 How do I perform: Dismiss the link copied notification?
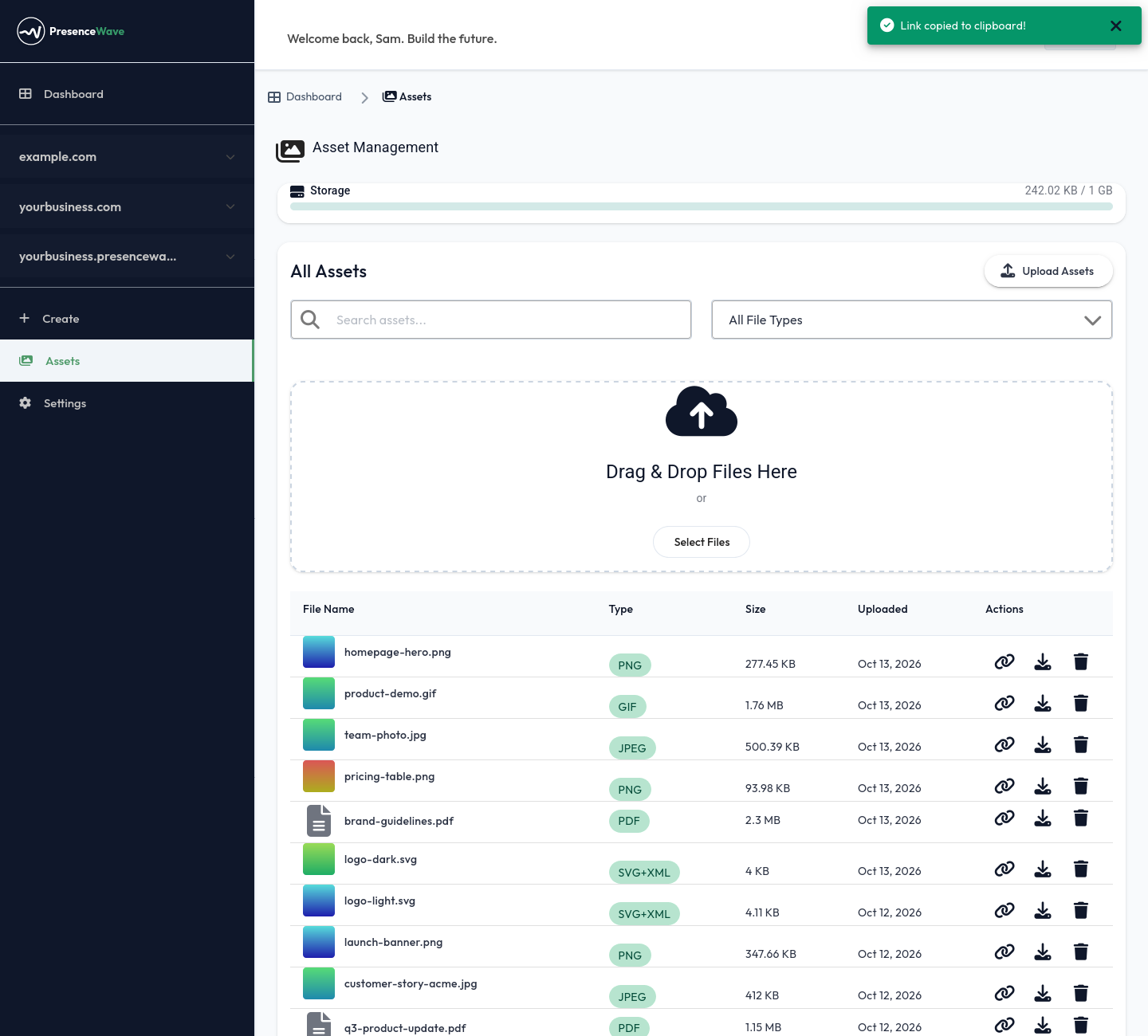(x=1116, y=26)
